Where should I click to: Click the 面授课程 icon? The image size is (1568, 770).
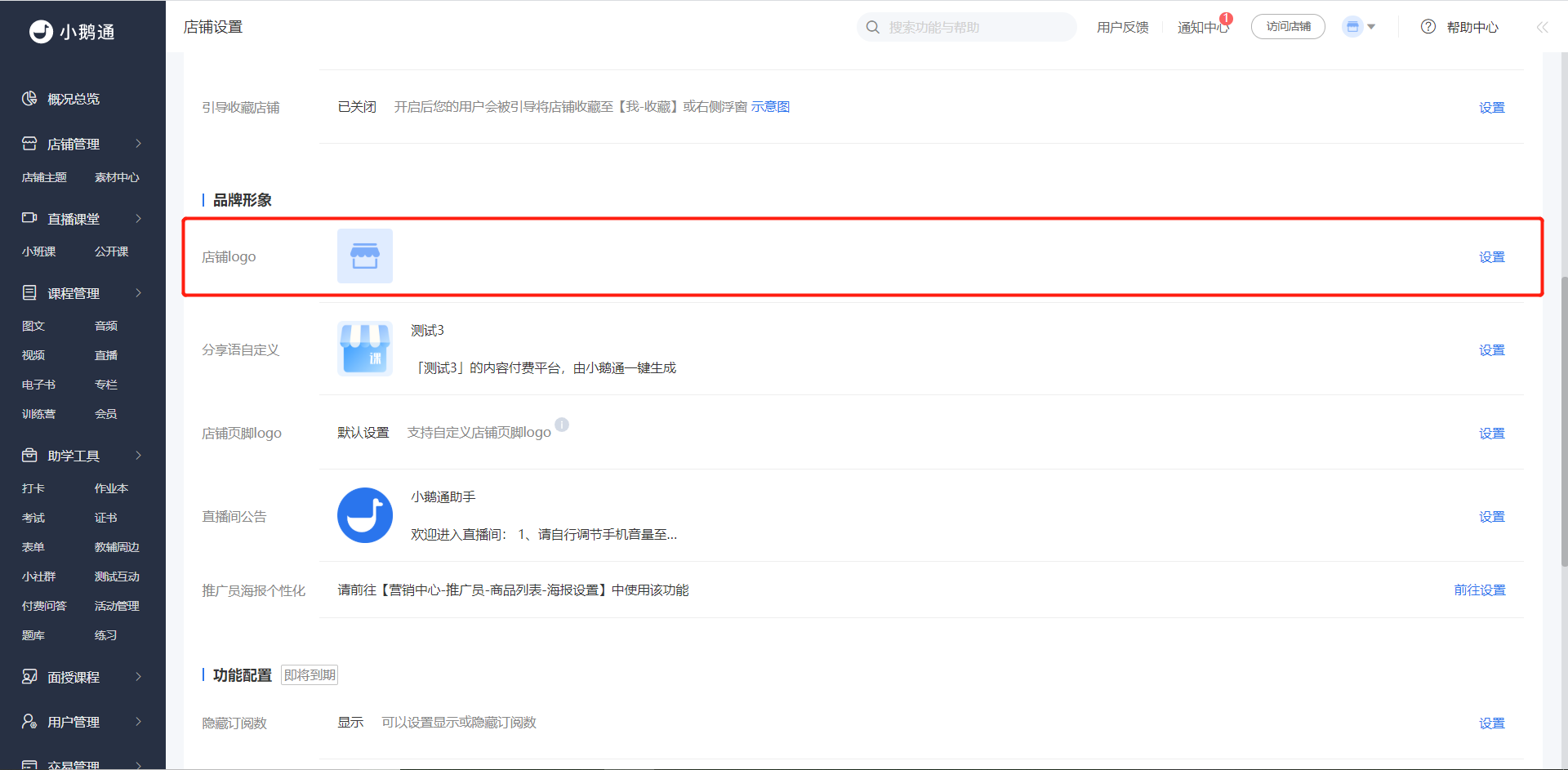[x=29, y=676]
